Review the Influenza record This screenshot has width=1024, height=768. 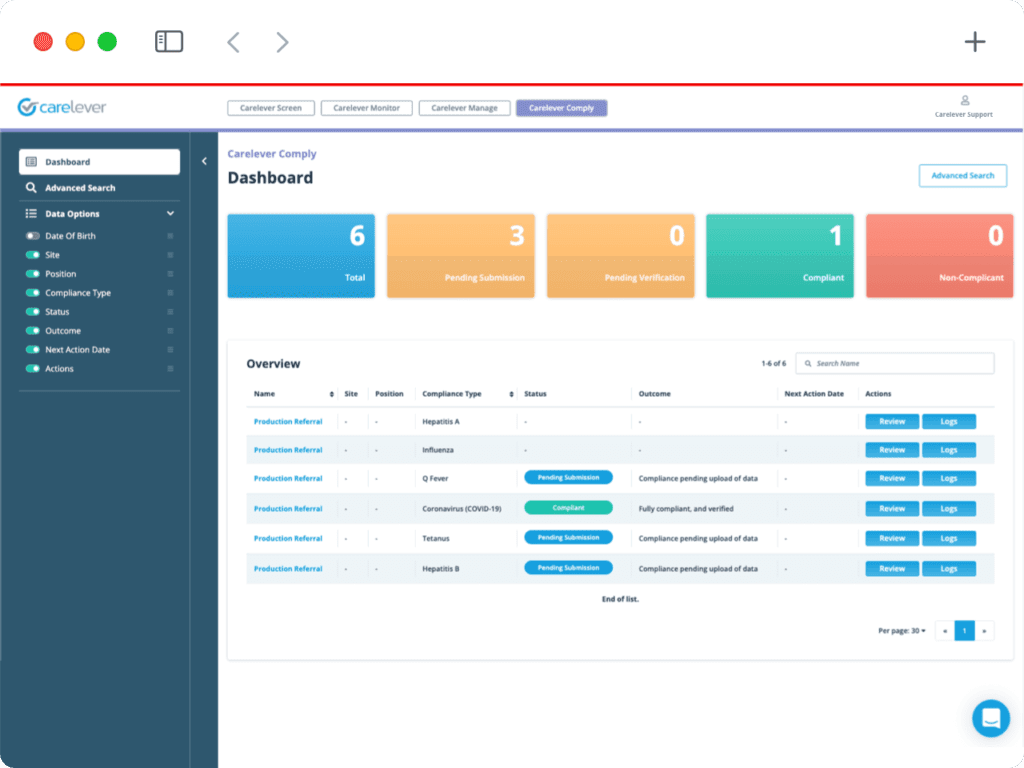pyautogui.click(x=891, y=450)
